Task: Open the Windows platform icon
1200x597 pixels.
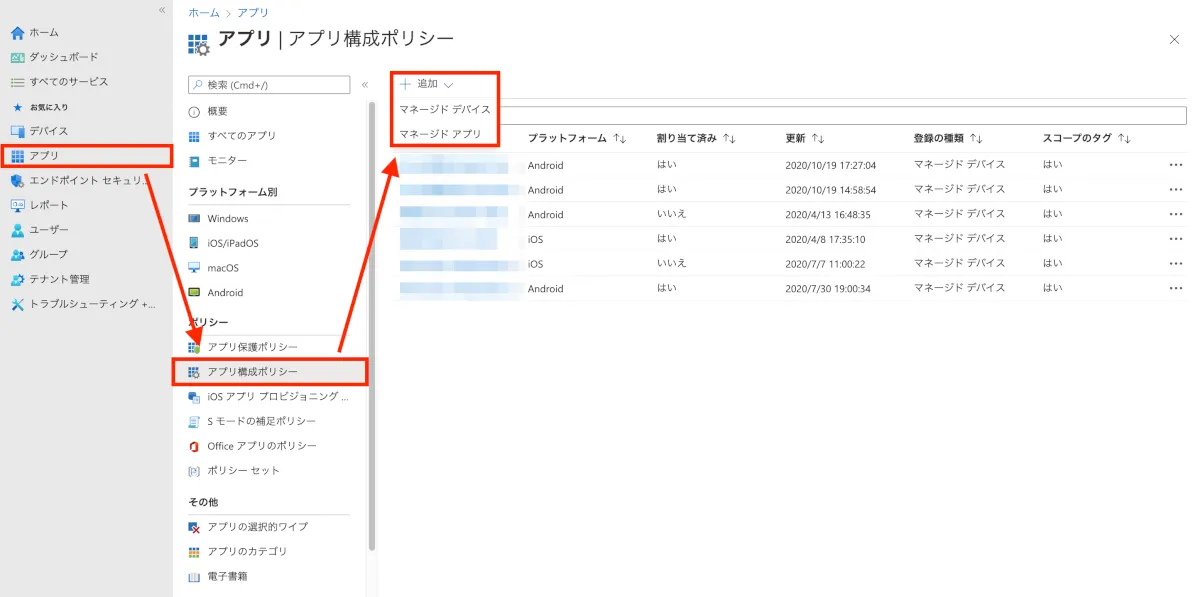Action: [194, 219]
